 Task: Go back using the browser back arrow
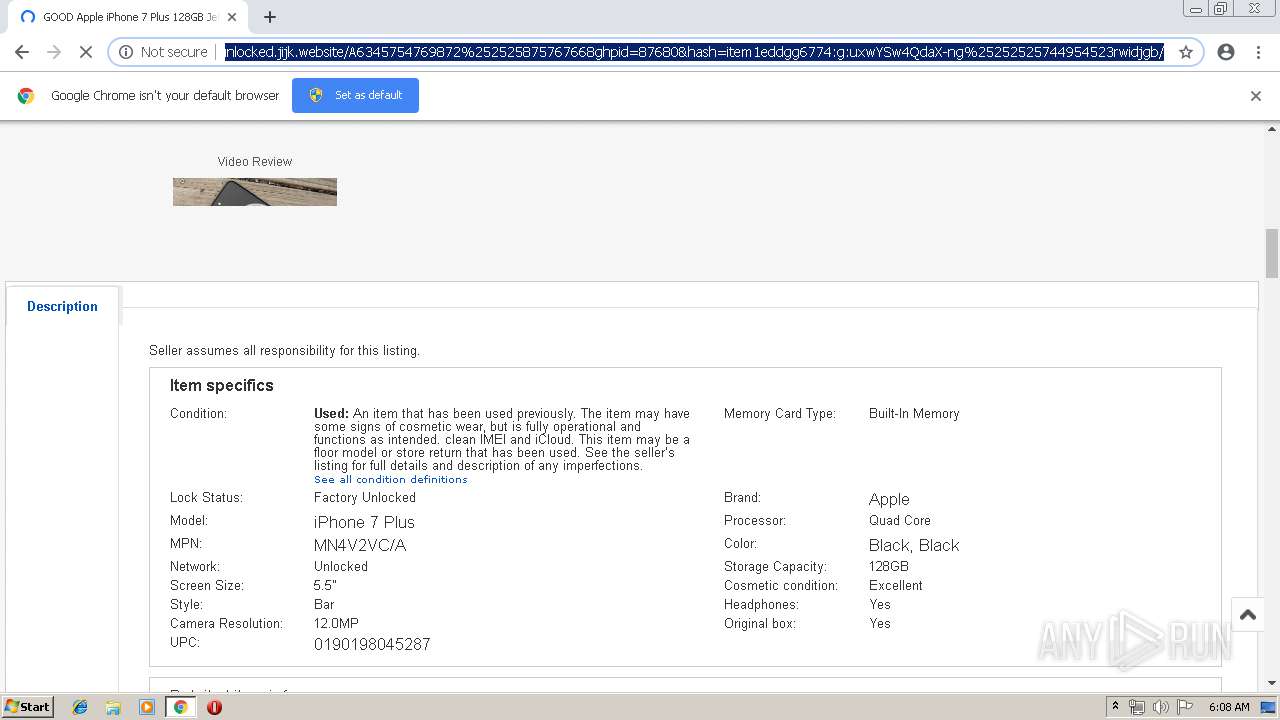pos(22,52)
